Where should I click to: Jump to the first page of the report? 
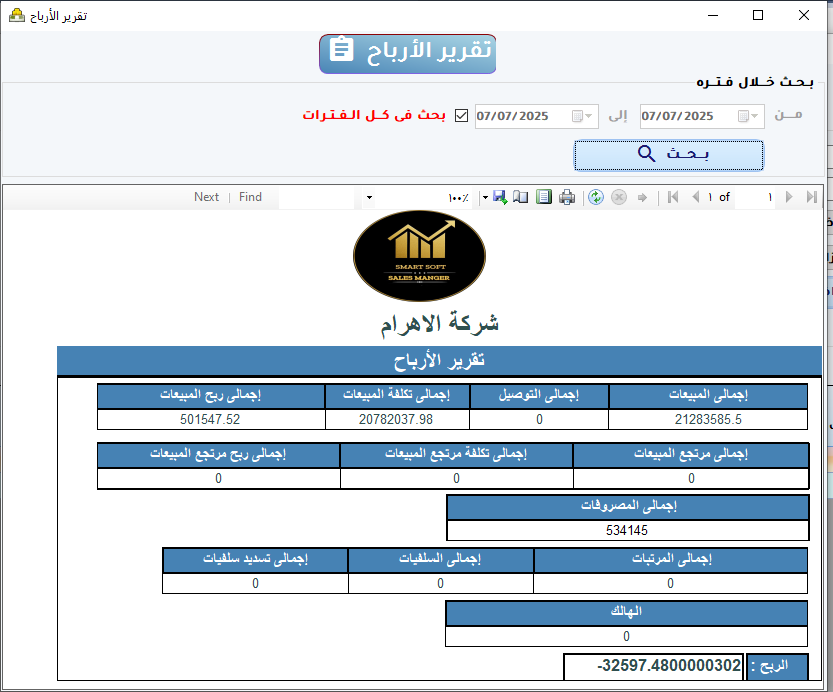click(673, 197)
